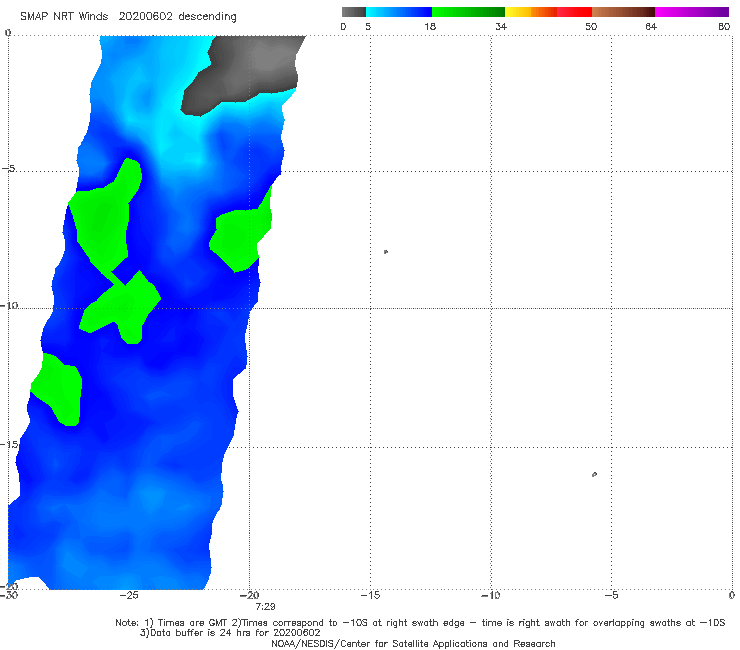Click the color bar label "50"
Image resolution: width=740 pixels, height=650 pixels.
point(591,27)
